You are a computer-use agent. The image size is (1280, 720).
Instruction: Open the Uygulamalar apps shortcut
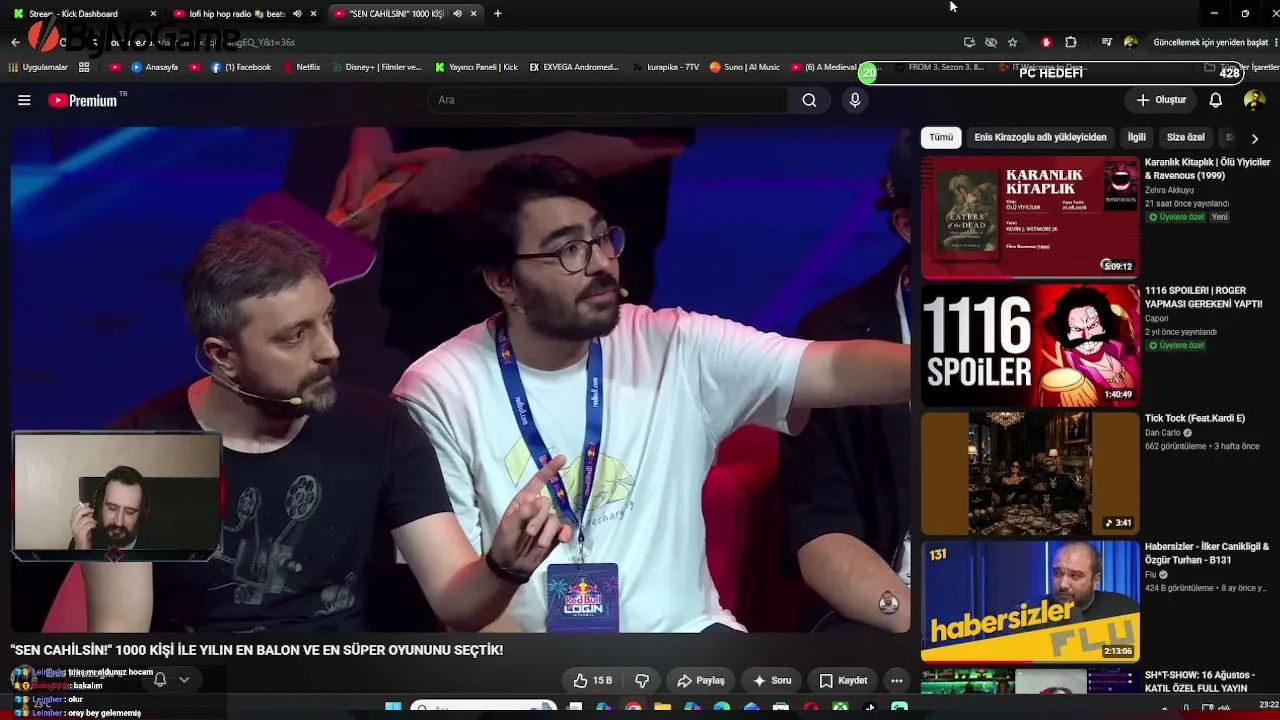[x=39, y=67]
